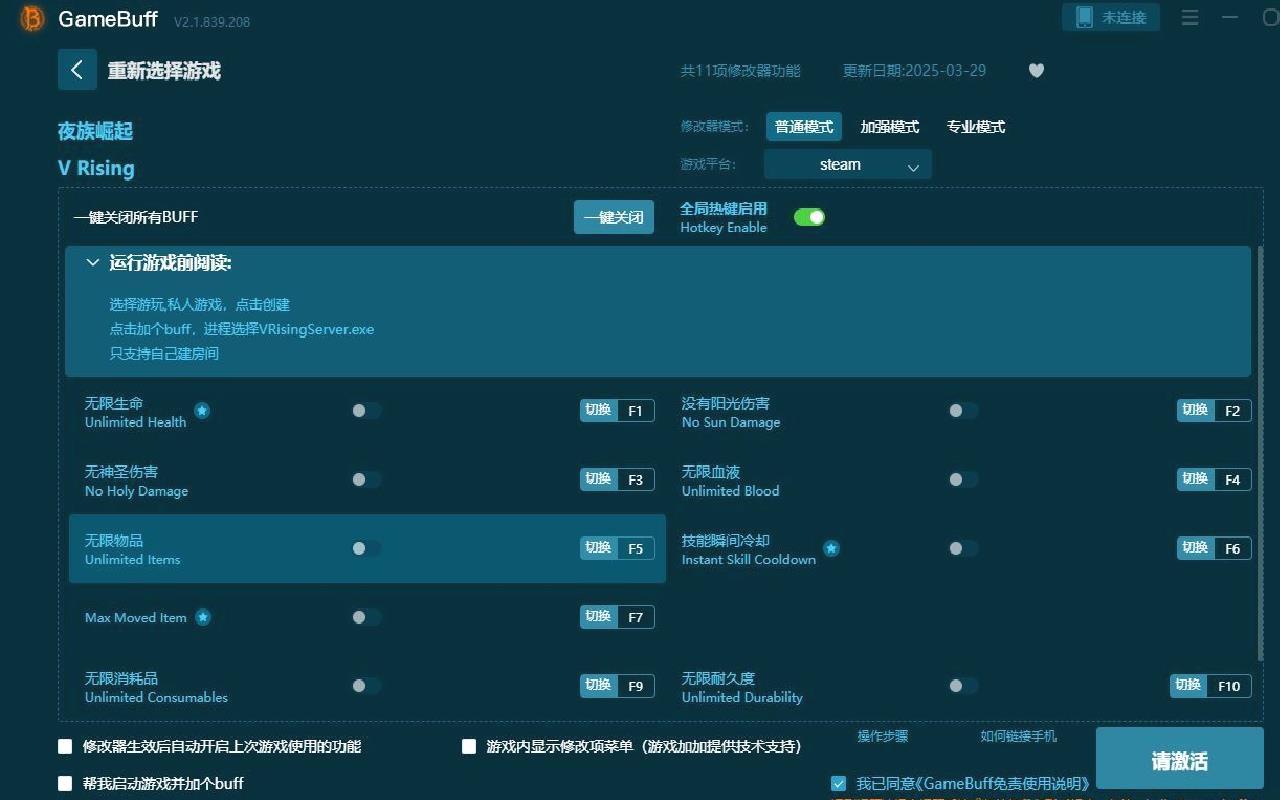This screenshot has width=1280, height=800.
Task: Turn on Instant Skill Cooldown switch
Action: pos(963,548)
